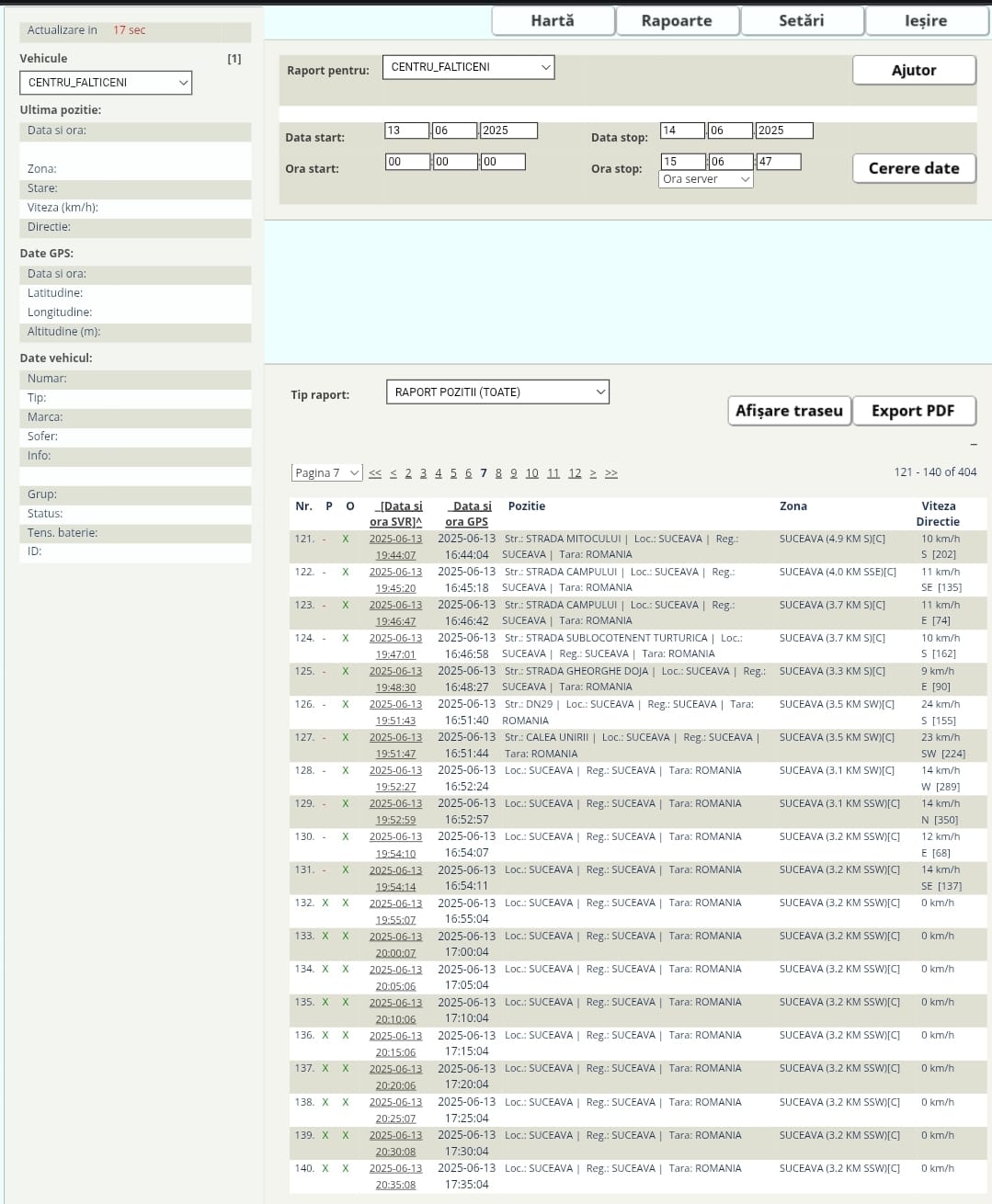Screen dimensions: 992x1204
Task: Go to the first page with << link
Action: 375,473
